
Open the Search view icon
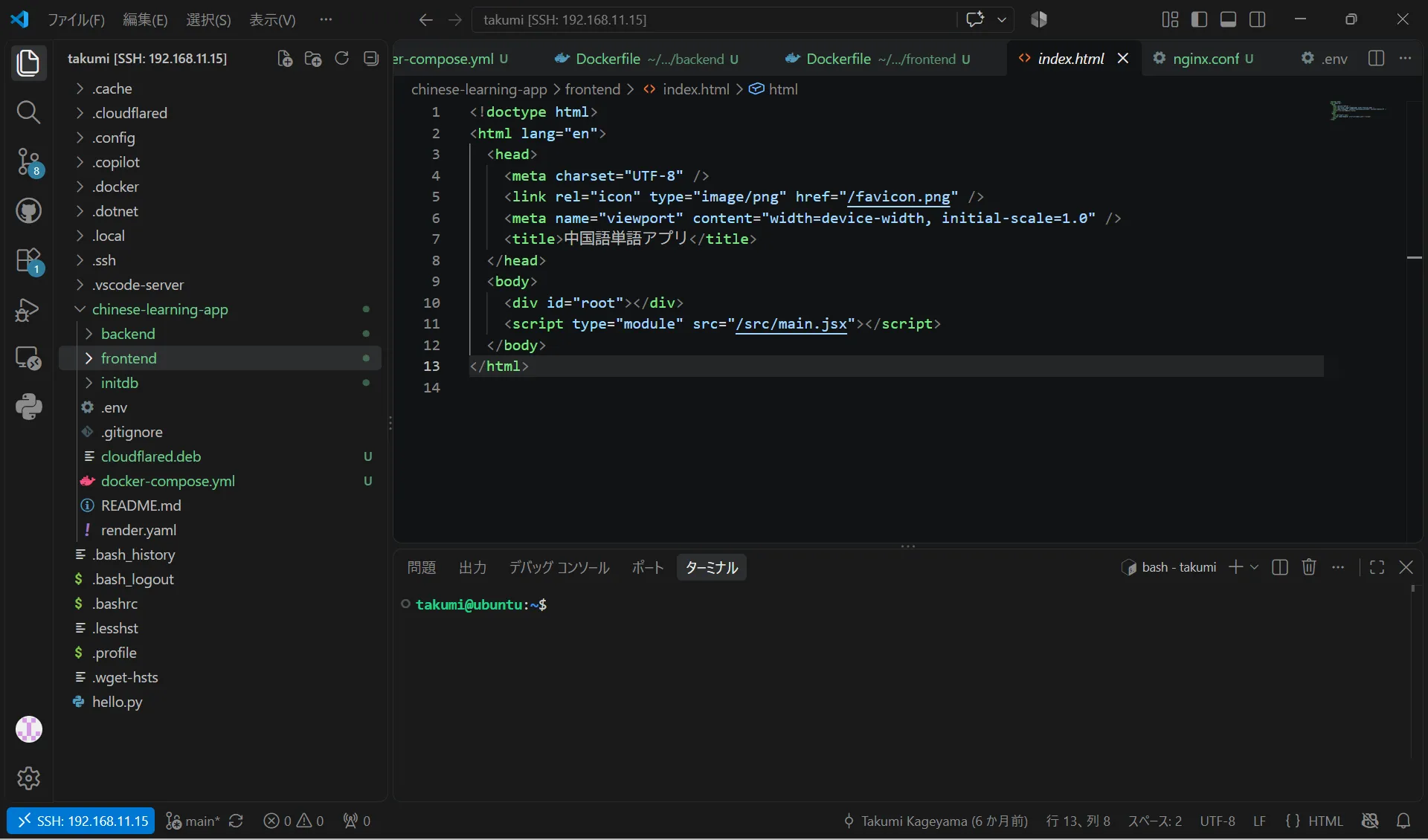coord(28,112)
